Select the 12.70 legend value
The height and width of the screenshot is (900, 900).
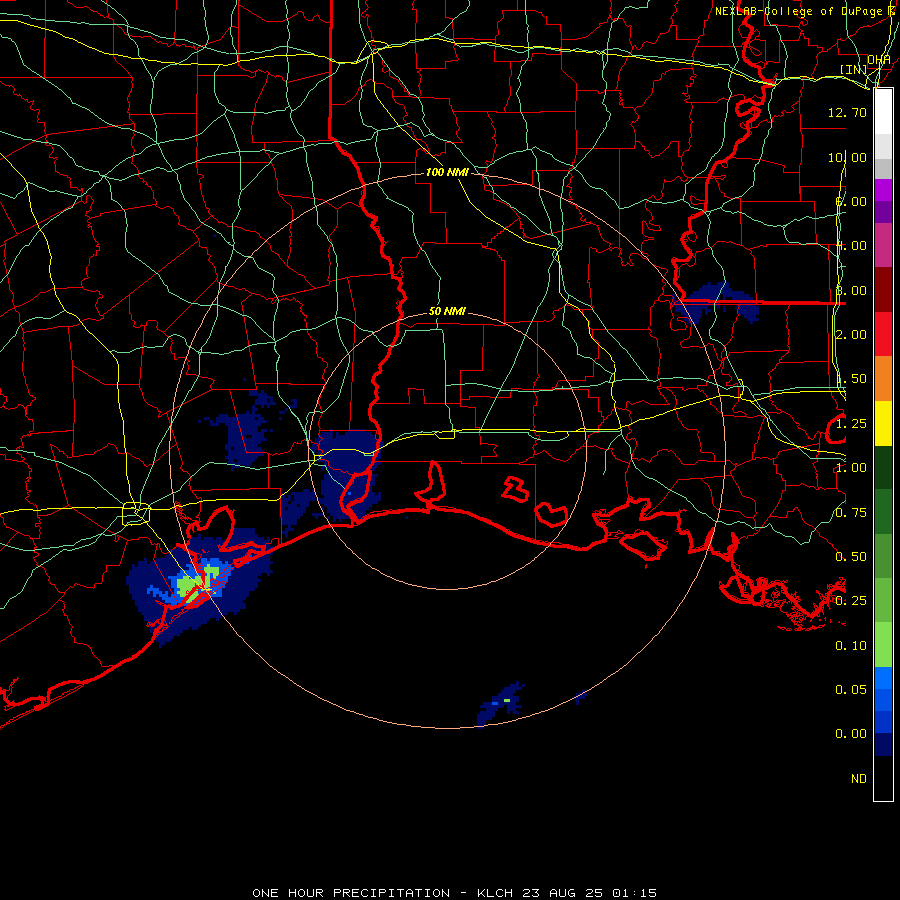coord(847,112)
